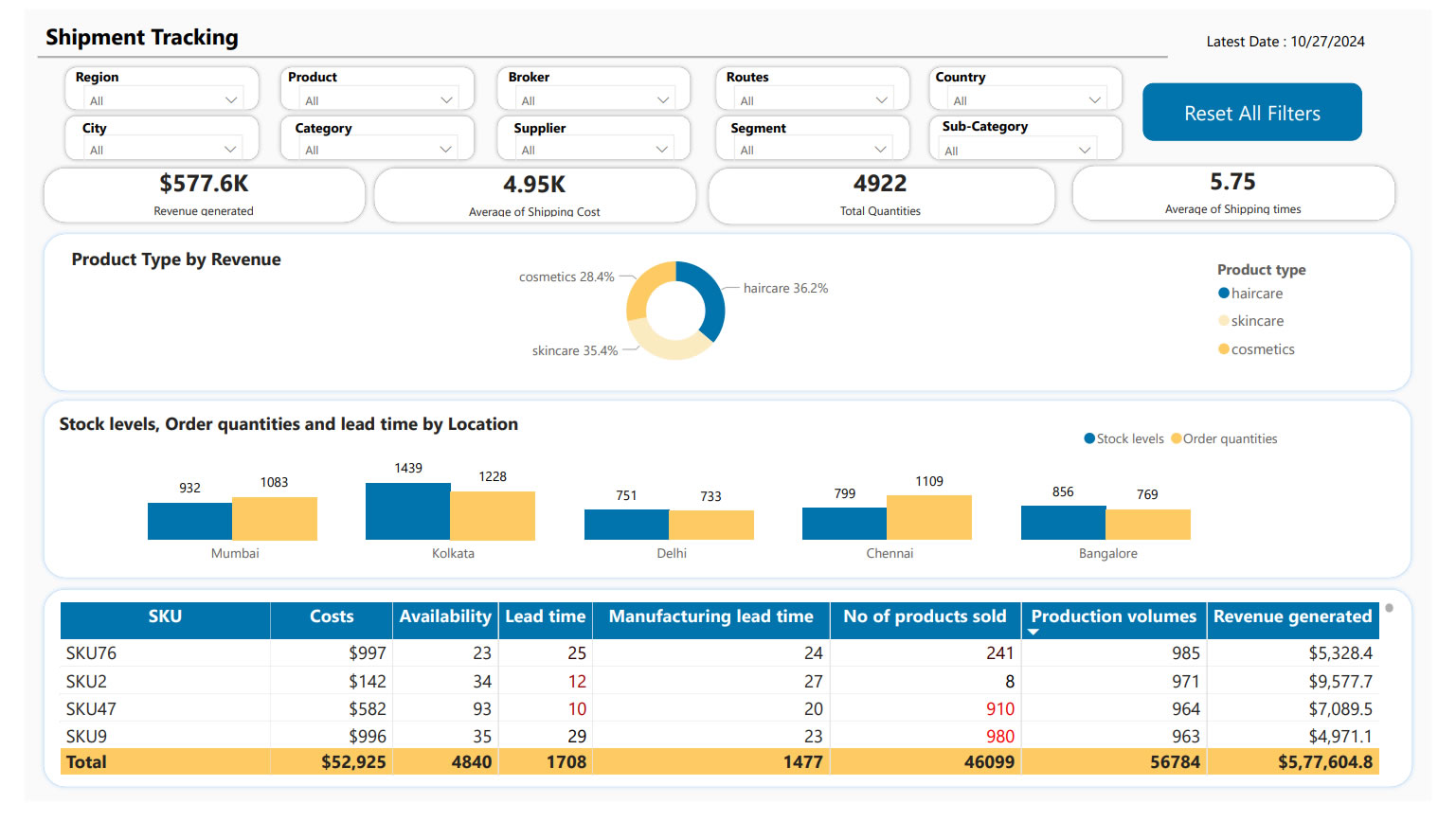
Task: Toggle the Order quantities legend marker
Action: 1176,438
